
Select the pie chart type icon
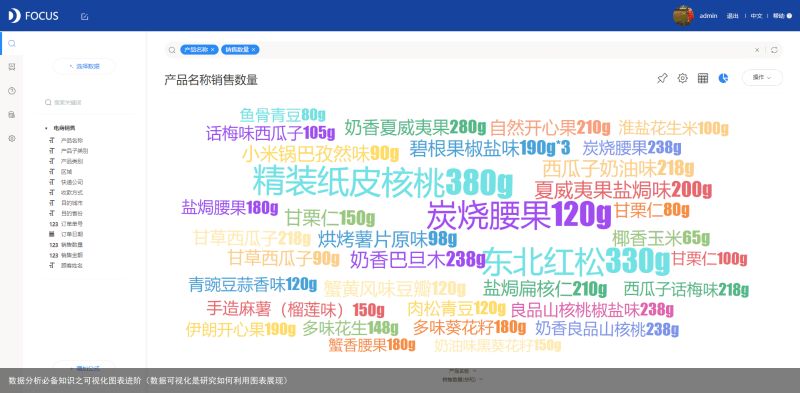click(723, 78)
